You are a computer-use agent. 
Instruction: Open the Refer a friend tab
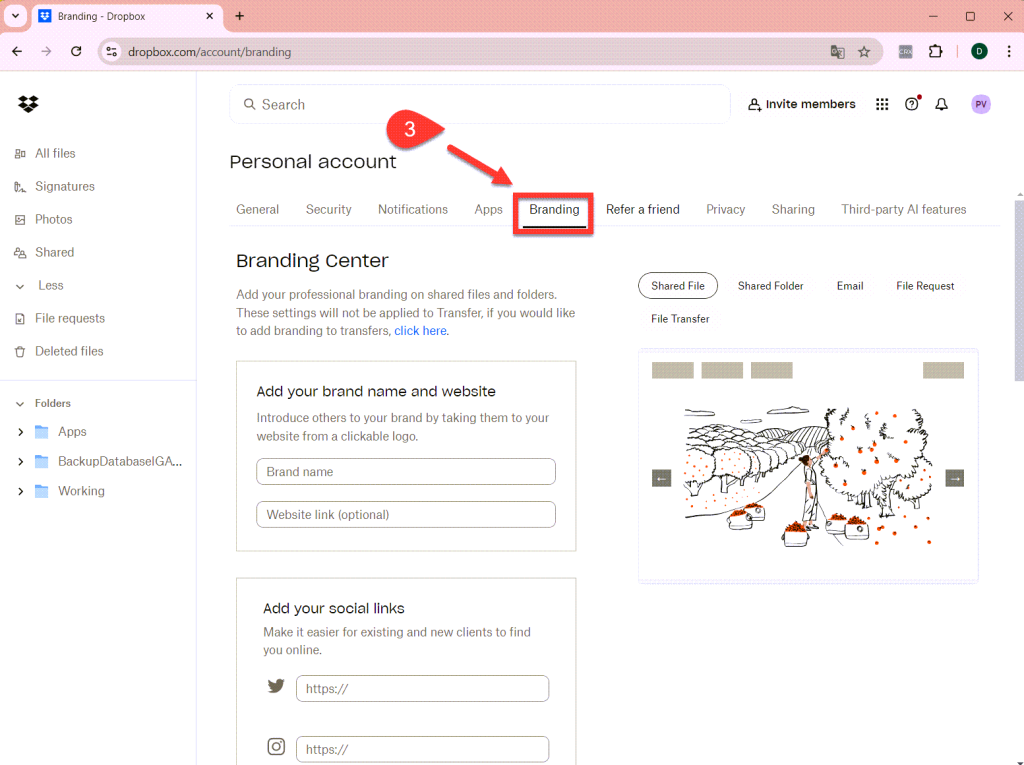pos(643,210)
